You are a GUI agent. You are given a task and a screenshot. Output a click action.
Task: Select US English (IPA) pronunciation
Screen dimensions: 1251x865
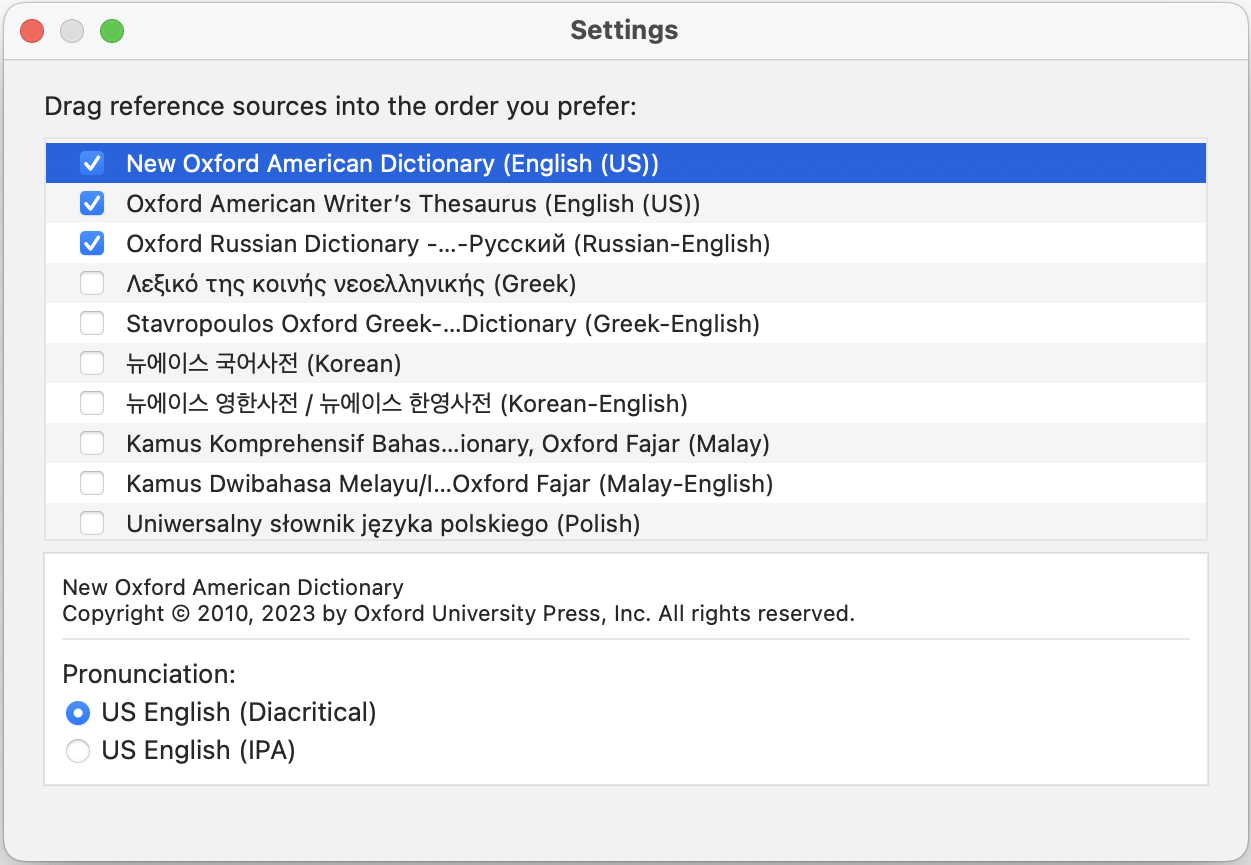(78, 751)
